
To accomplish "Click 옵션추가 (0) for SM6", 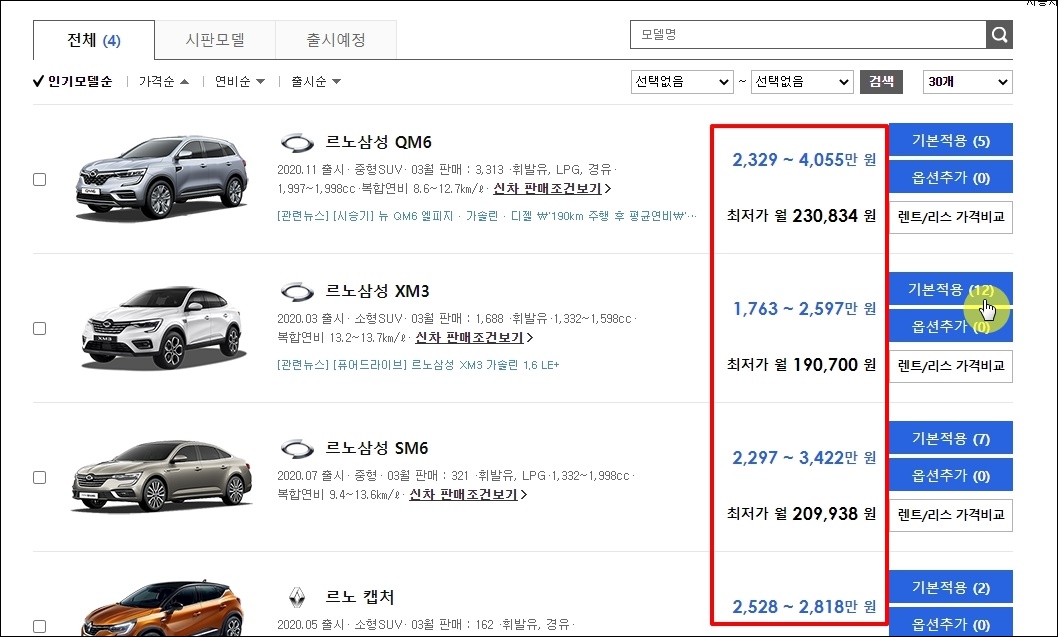I will 951,476.
